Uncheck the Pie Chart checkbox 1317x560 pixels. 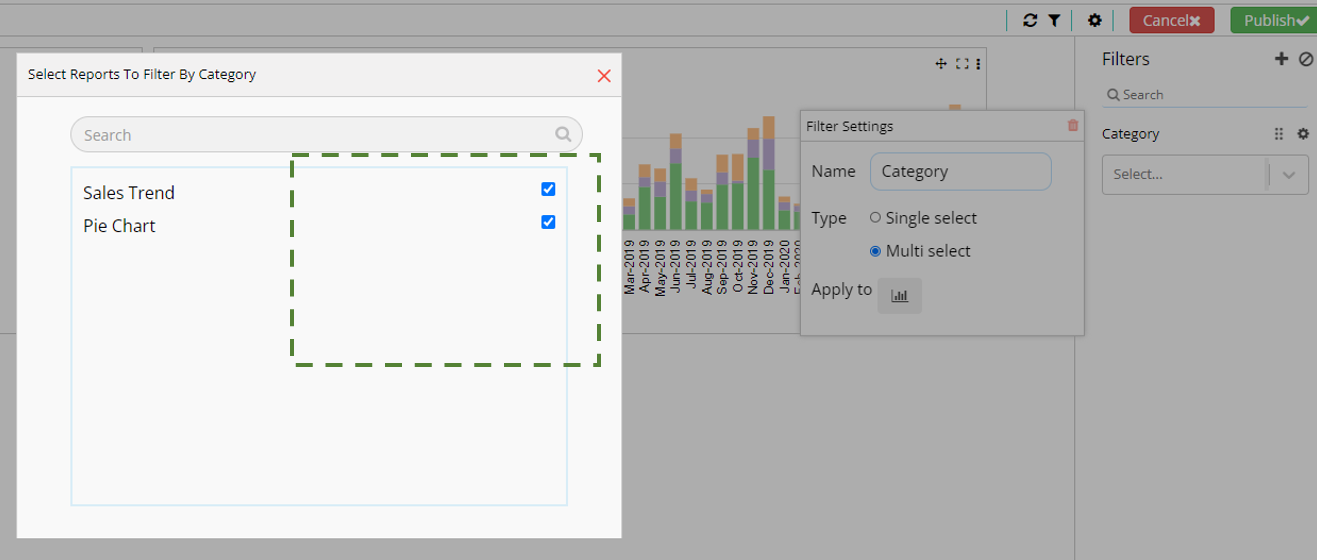tap(548, 222)
